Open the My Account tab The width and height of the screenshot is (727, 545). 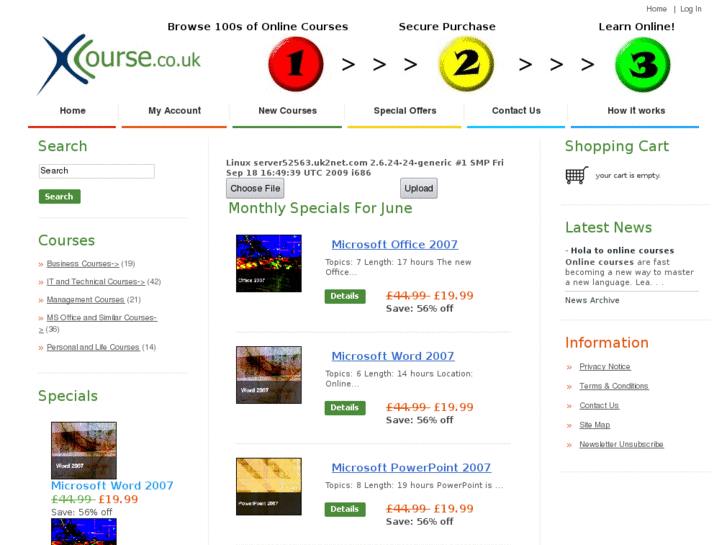pos(174,111)
